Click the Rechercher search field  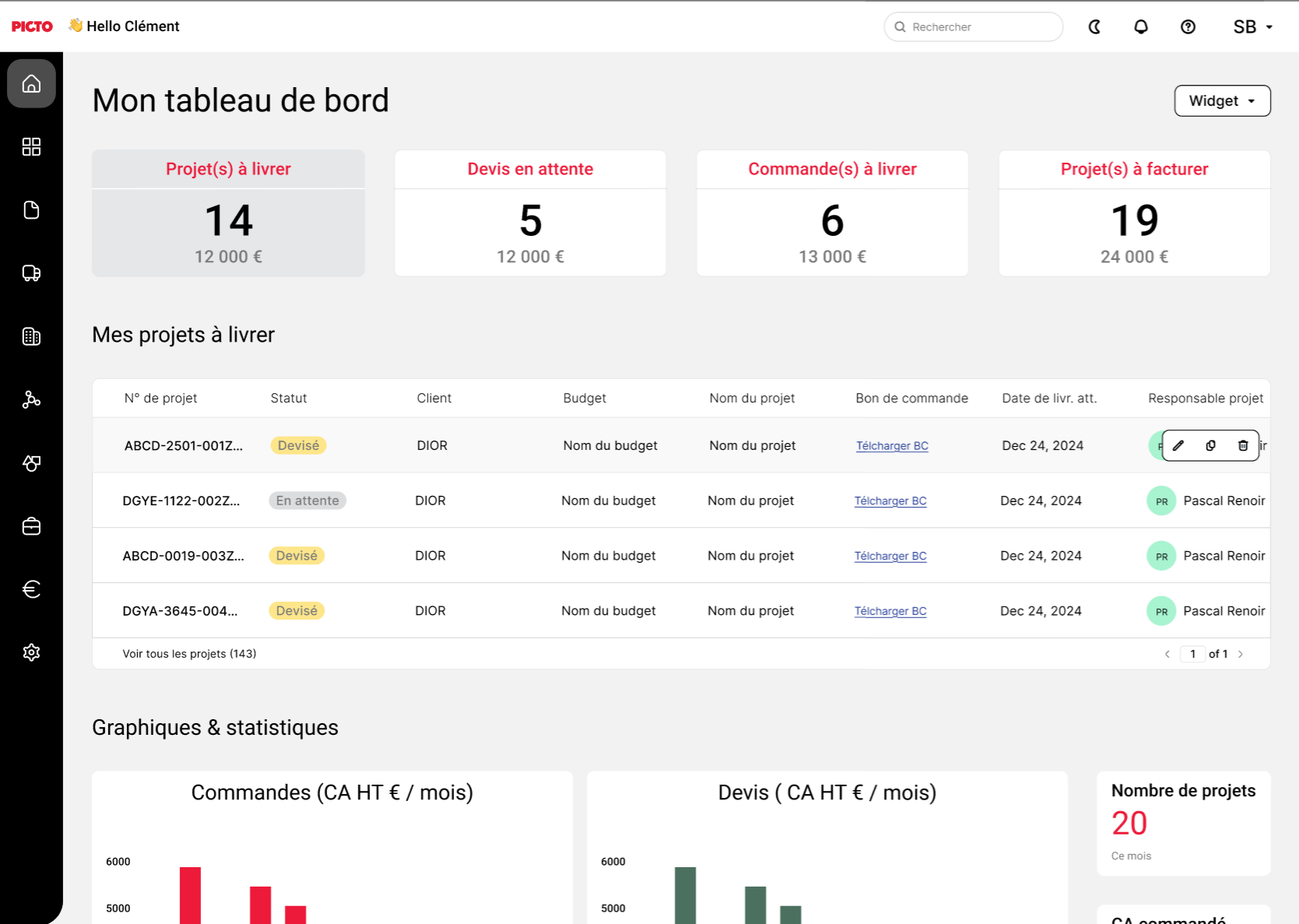tap(973, 27)
